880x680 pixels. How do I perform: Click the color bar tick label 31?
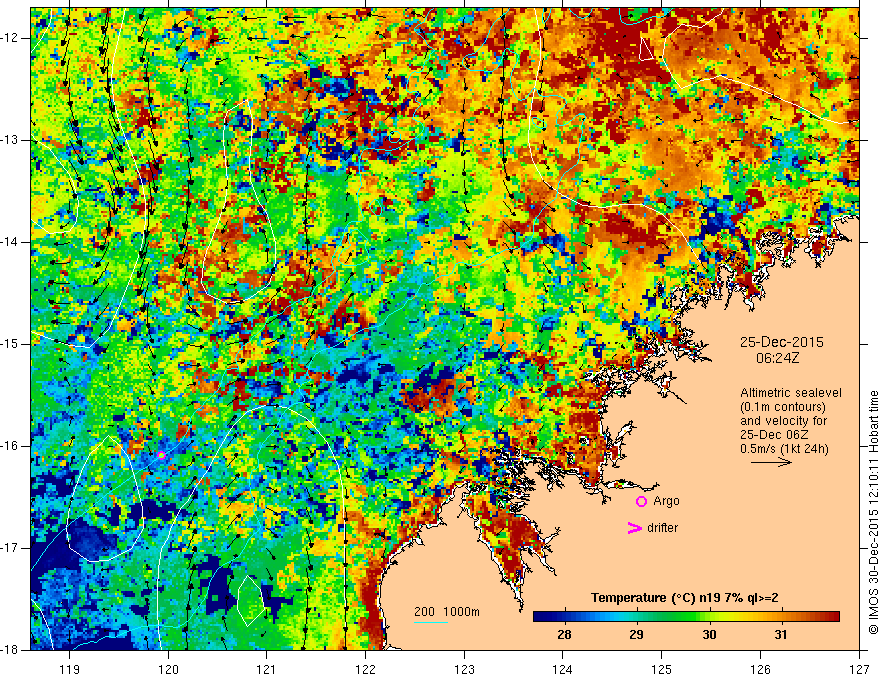pyautogui.click(x=780, y=635)
